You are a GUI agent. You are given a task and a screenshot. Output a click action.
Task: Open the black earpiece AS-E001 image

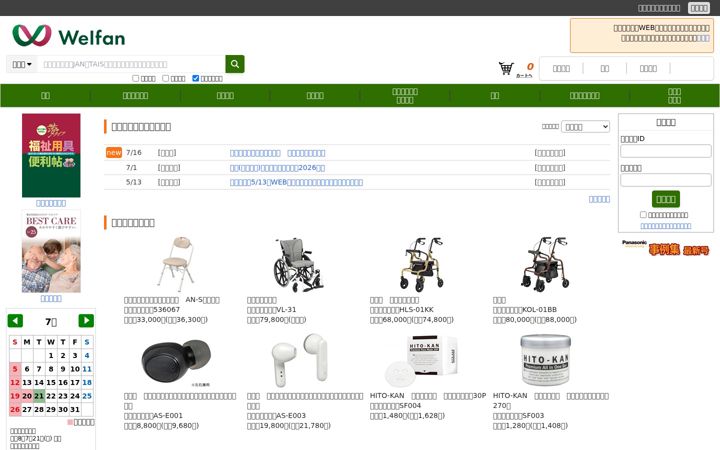point(177,362)
